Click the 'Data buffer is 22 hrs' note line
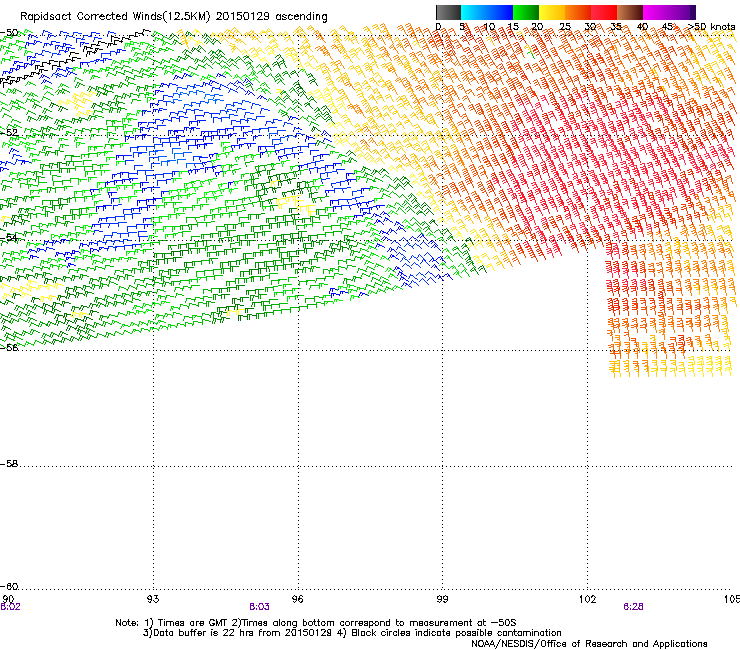Image resolution: width=740 pixels, height=650 pixels. (352, 633)
